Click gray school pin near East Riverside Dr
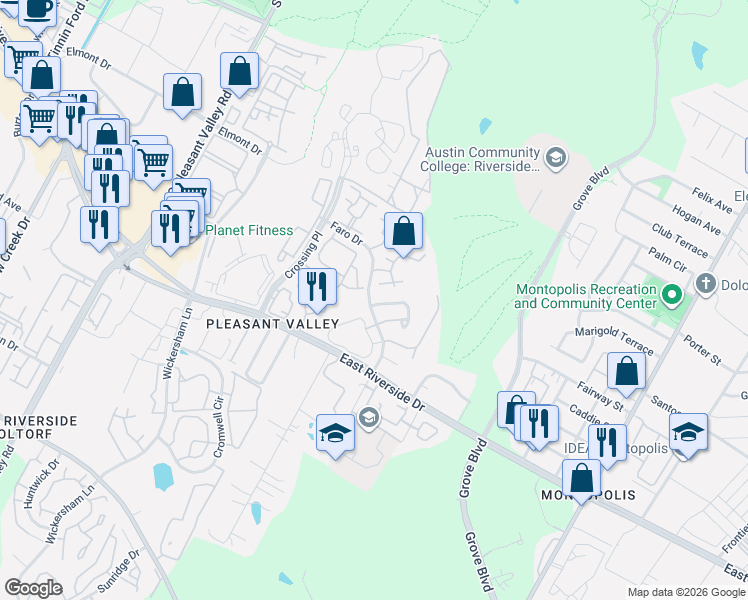This screenshot has height=600, width=748. (x=369, y=418)
